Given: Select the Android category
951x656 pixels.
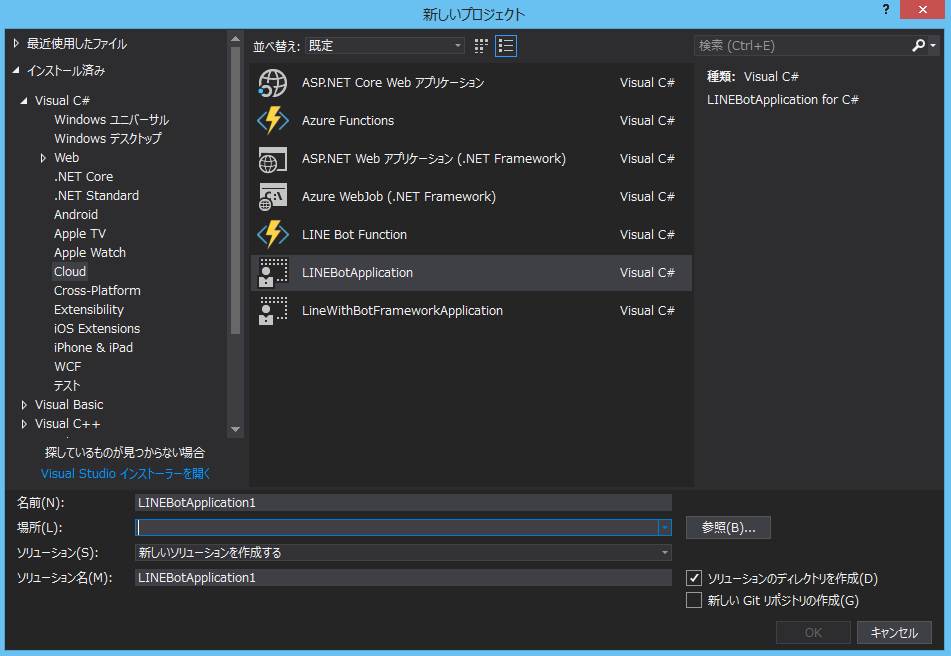Looking at the screenshot, I should click(x=75, y=215).
